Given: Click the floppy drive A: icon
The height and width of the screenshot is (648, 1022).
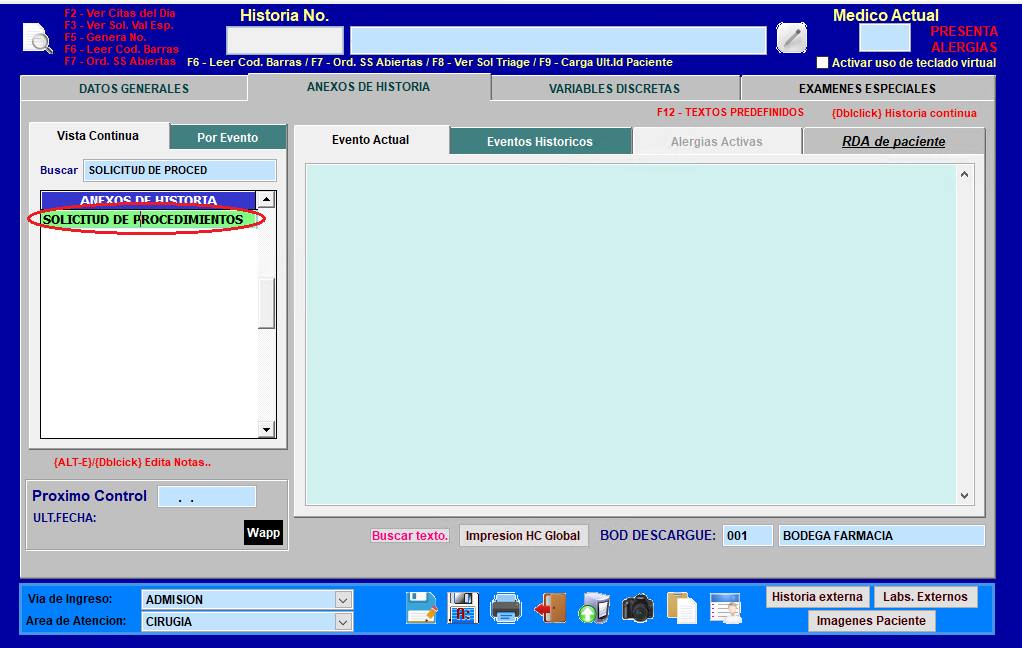Looking at the screenshot, I should pyautogui.click(x=463, y=608).
